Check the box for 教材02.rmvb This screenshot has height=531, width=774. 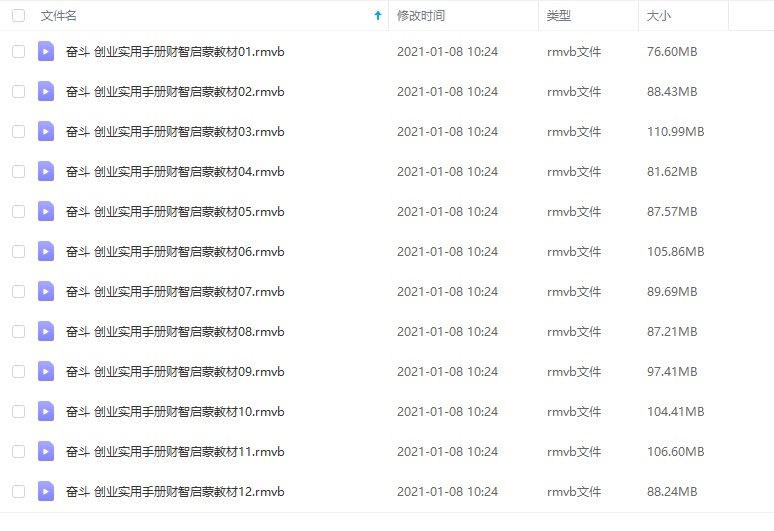[18, 91]
